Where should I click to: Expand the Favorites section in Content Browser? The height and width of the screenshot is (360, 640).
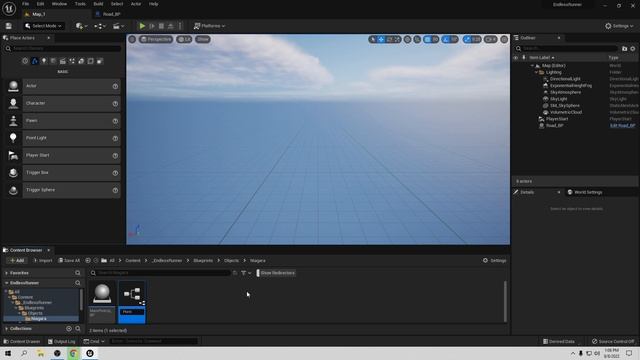[x=7, y=273]
